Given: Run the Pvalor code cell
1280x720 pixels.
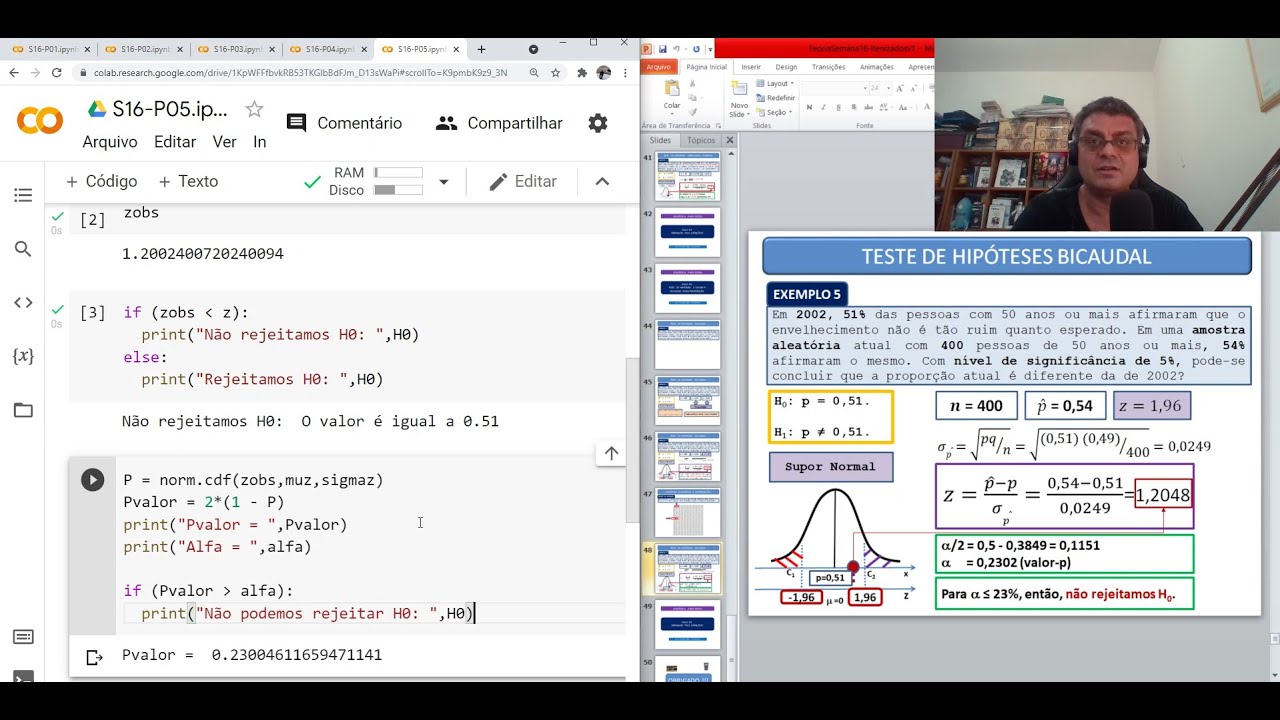Looking at the screenshot, I should 92,480.
